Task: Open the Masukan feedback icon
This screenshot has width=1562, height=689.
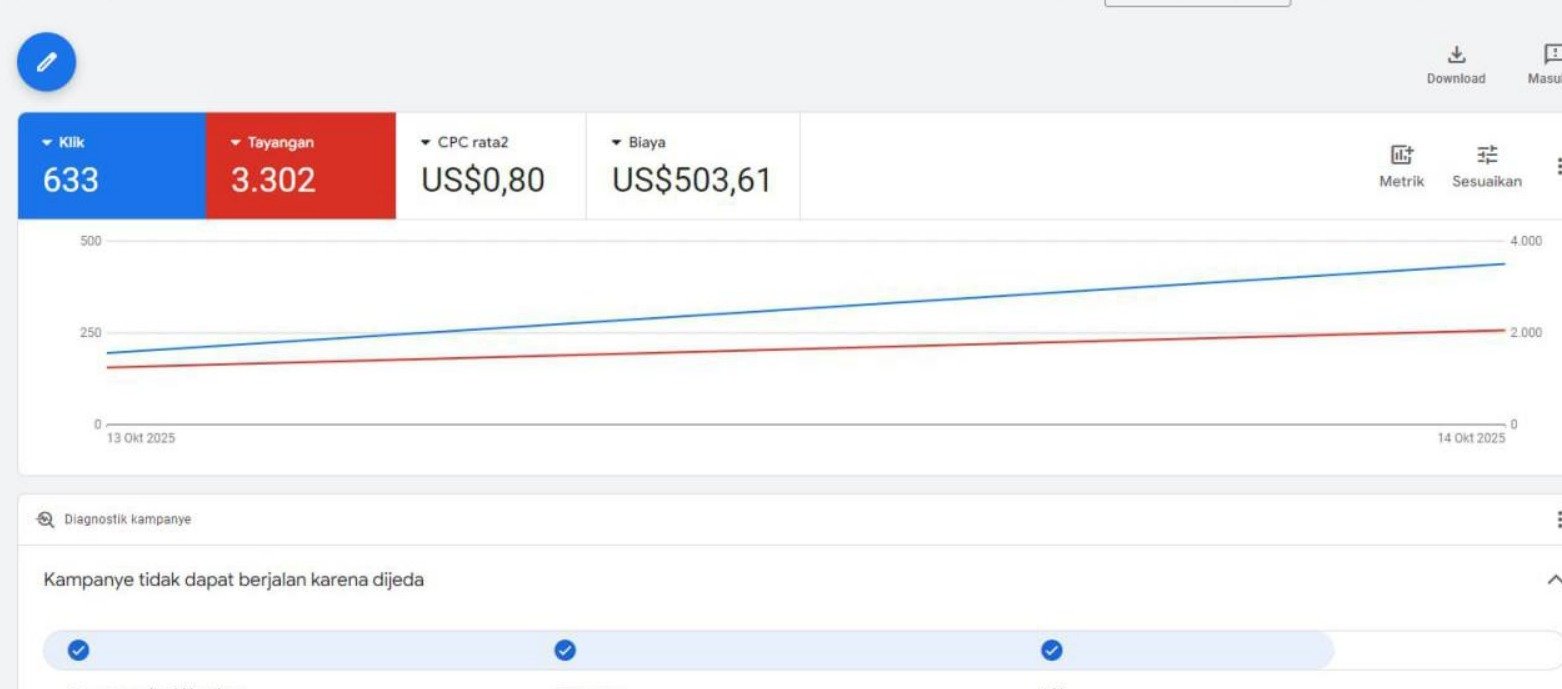Action: tap(1551, 55)
